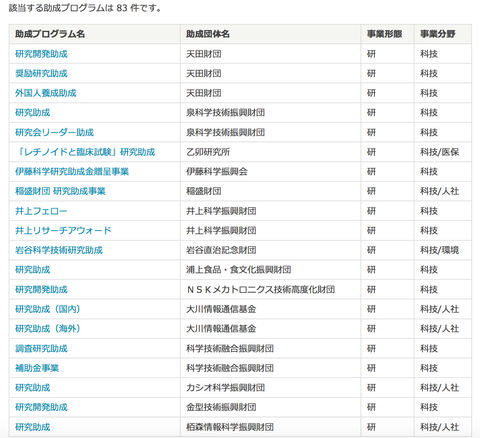
Task: Click 泉科学技術振興財団 cell in 研究会リーダー助成 row
Action: 271,132
